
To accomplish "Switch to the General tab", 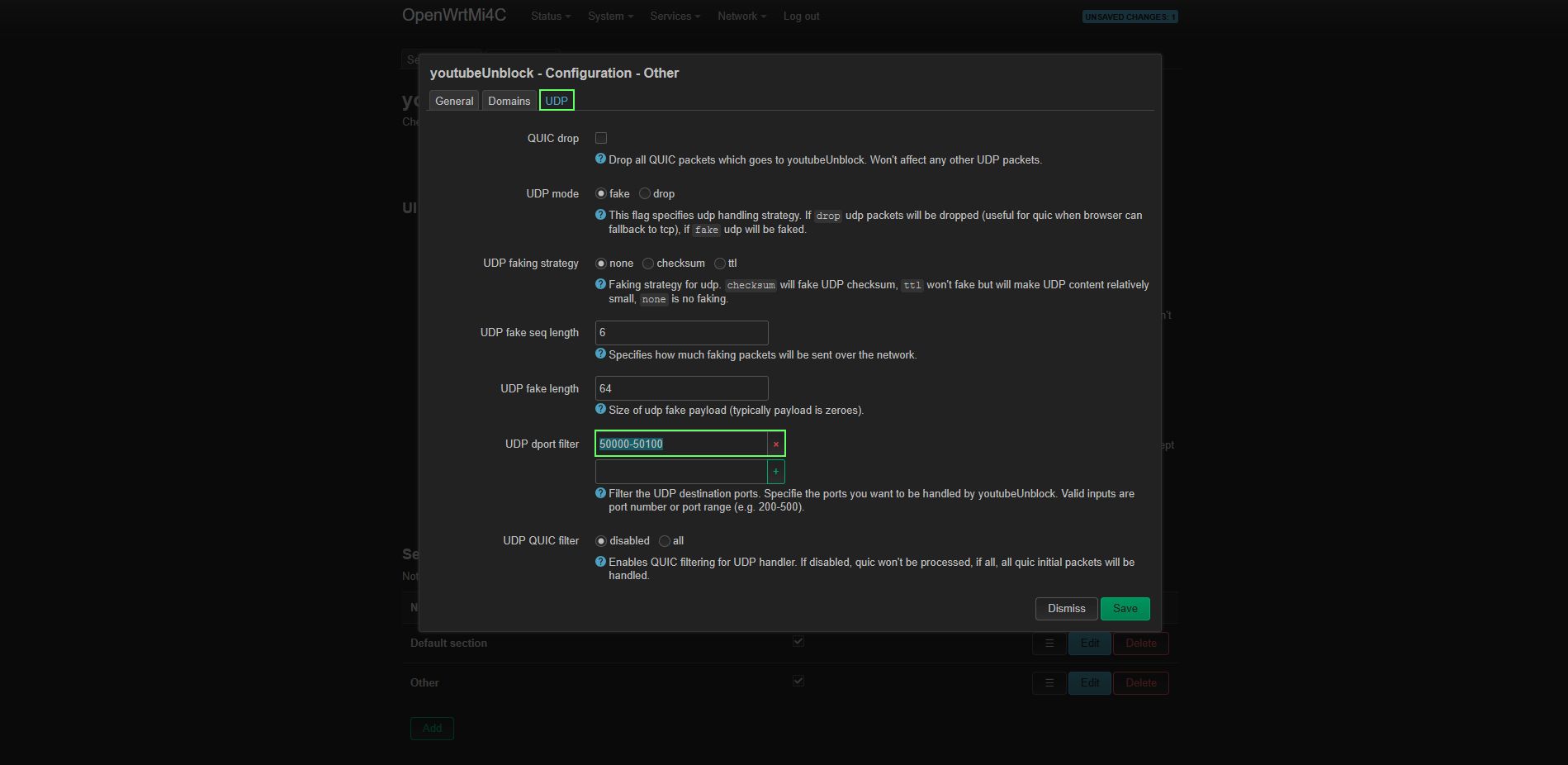I will (x=454, y=101).
